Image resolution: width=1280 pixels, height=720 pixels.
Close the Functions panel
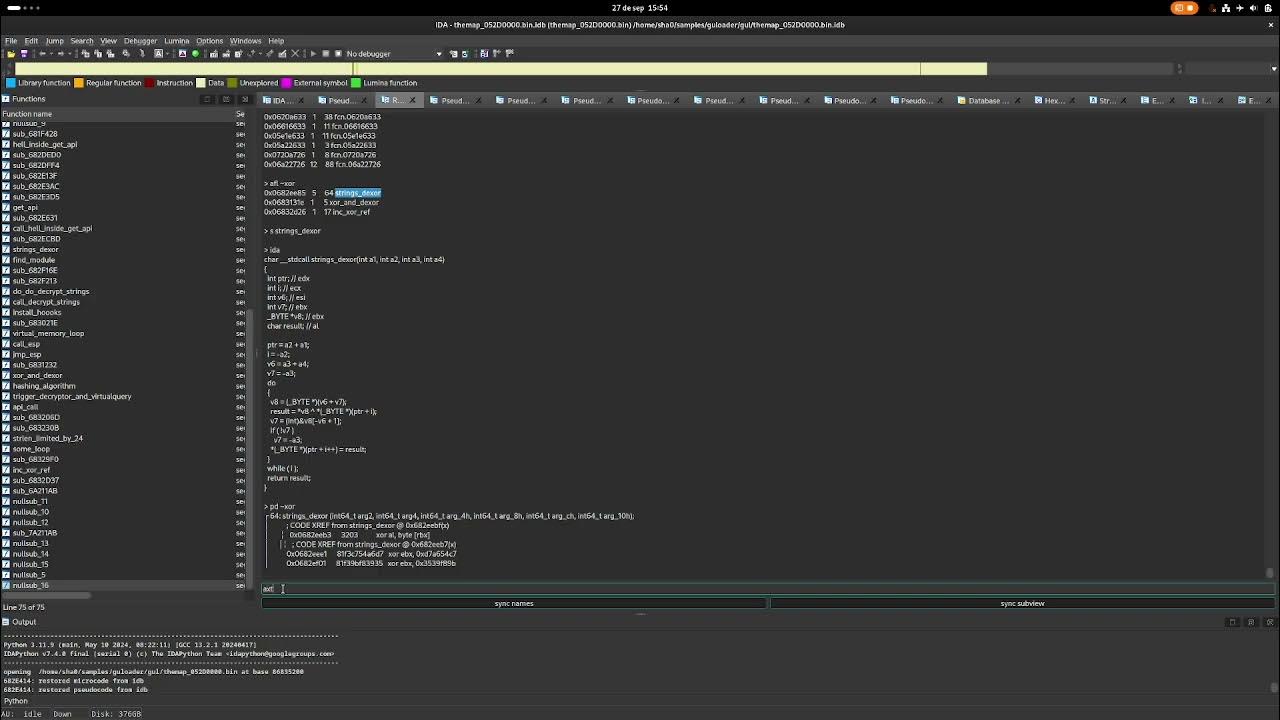click(243, 99)
